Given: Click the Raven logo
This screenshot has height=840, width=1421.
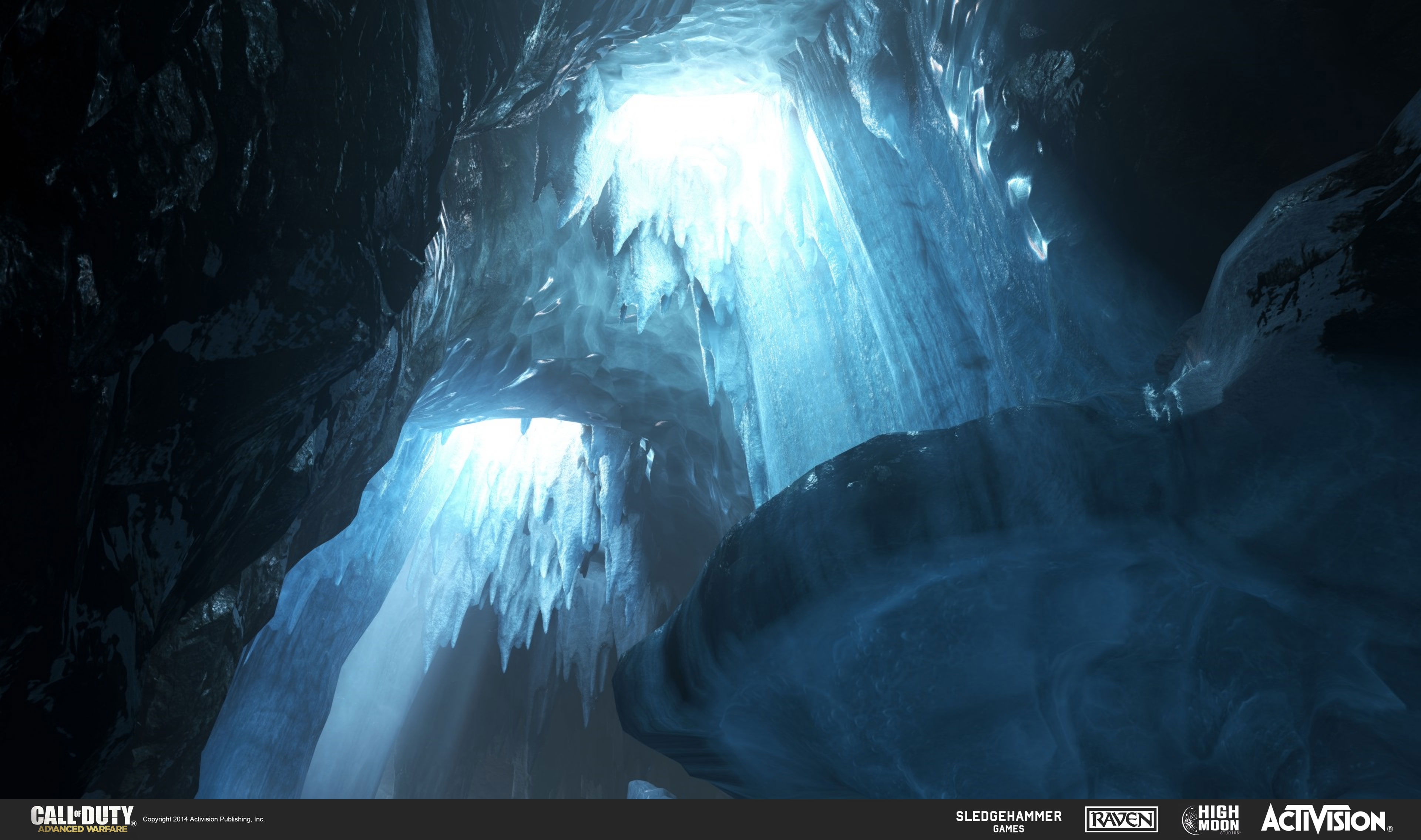Looking at the screenshot, I should (x=1121, y=820).
